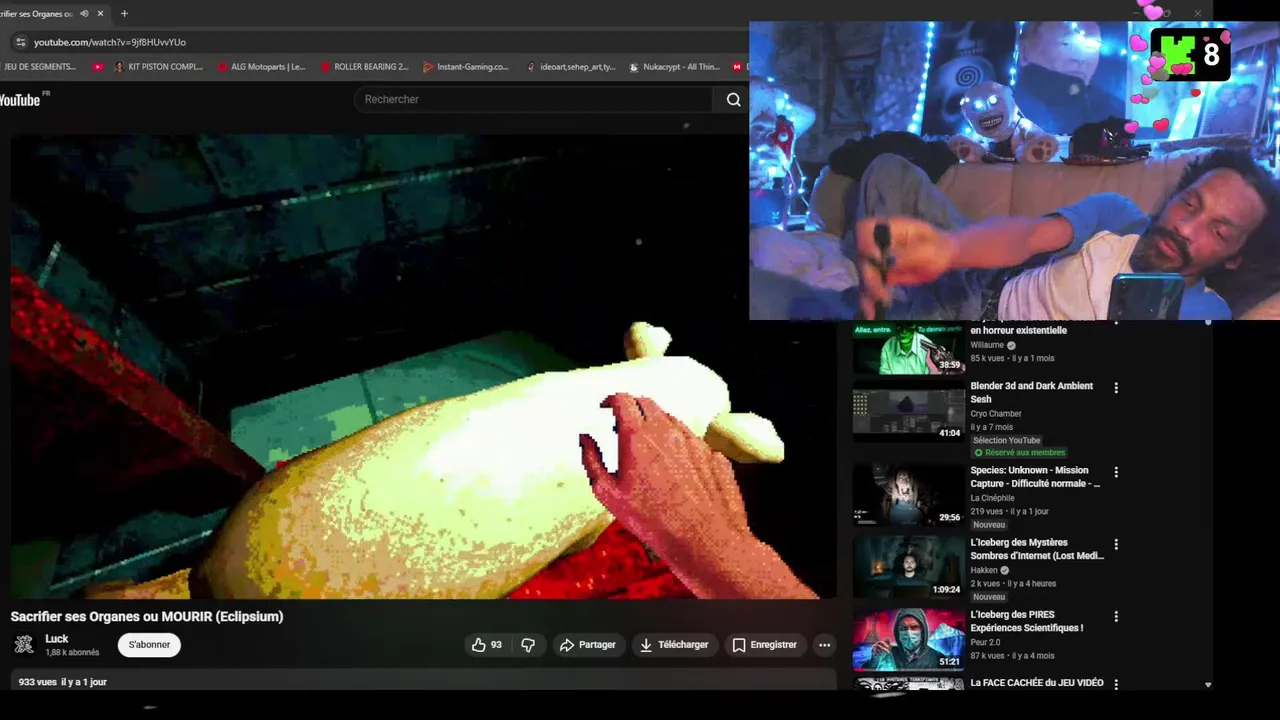Screen dimensions: 1280x720
Task: Download the video with Télécharger
Action: [674, 645]
